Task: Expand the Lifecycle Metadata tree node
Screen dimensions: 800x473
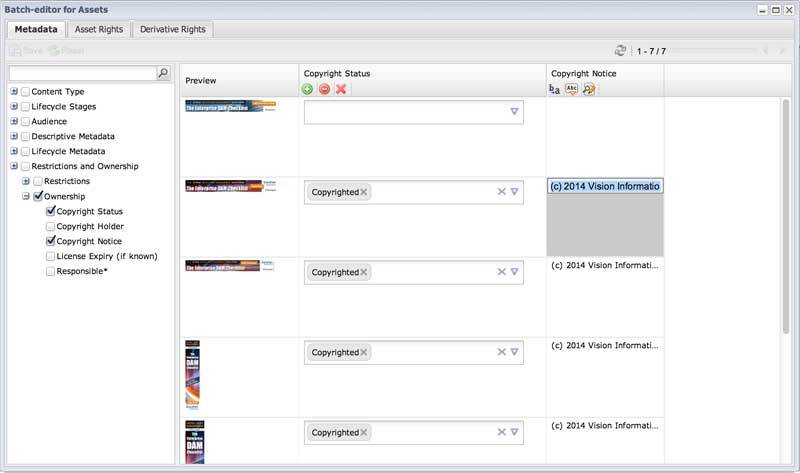Action: 14,151
